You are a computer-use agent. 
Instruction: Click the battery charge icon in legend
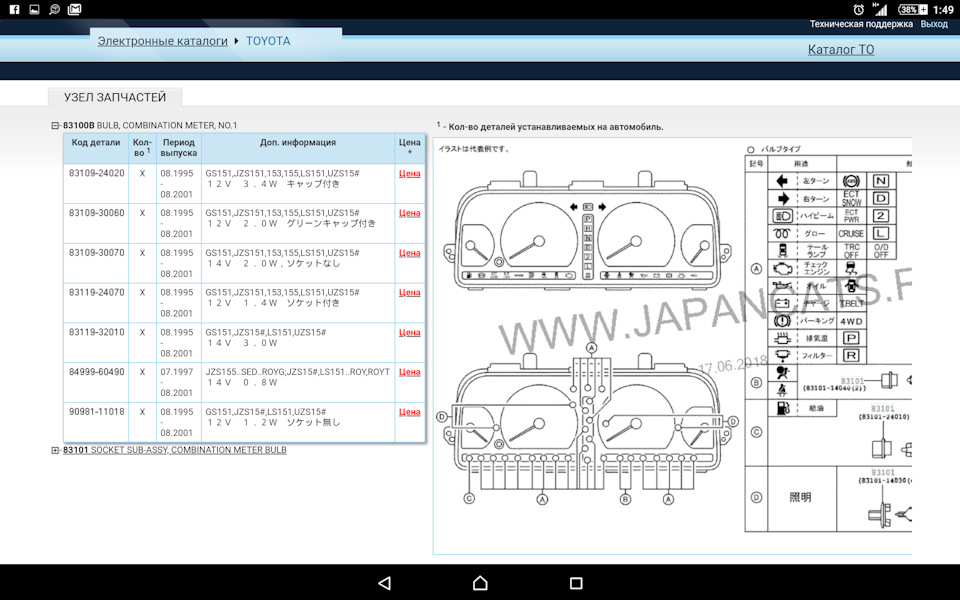pyautogui.click(x=782, y=303)
